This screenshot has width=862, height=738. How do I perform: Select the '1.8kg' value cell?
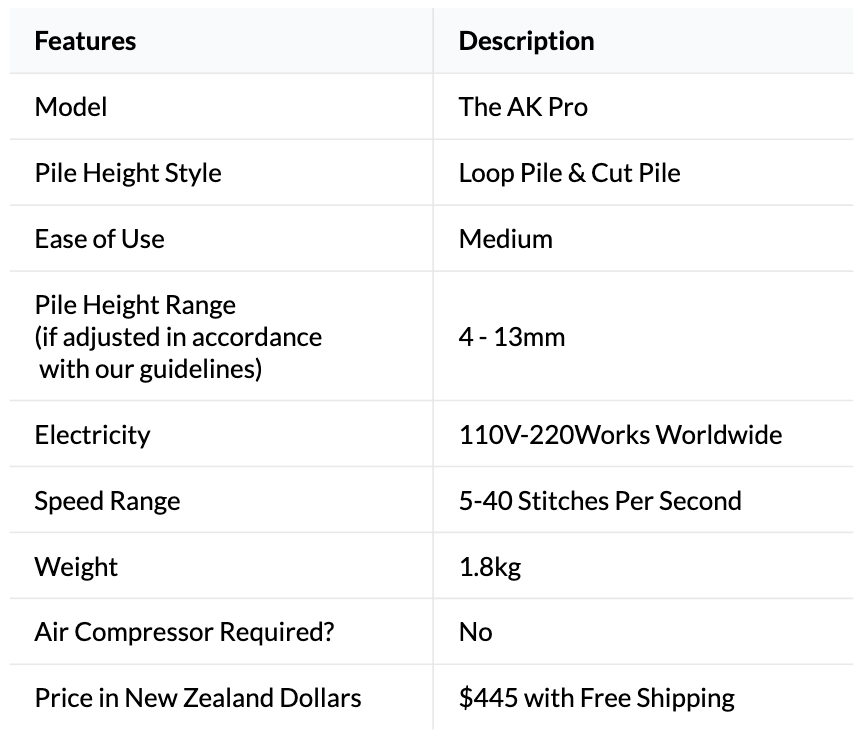(x=490, y=566)
